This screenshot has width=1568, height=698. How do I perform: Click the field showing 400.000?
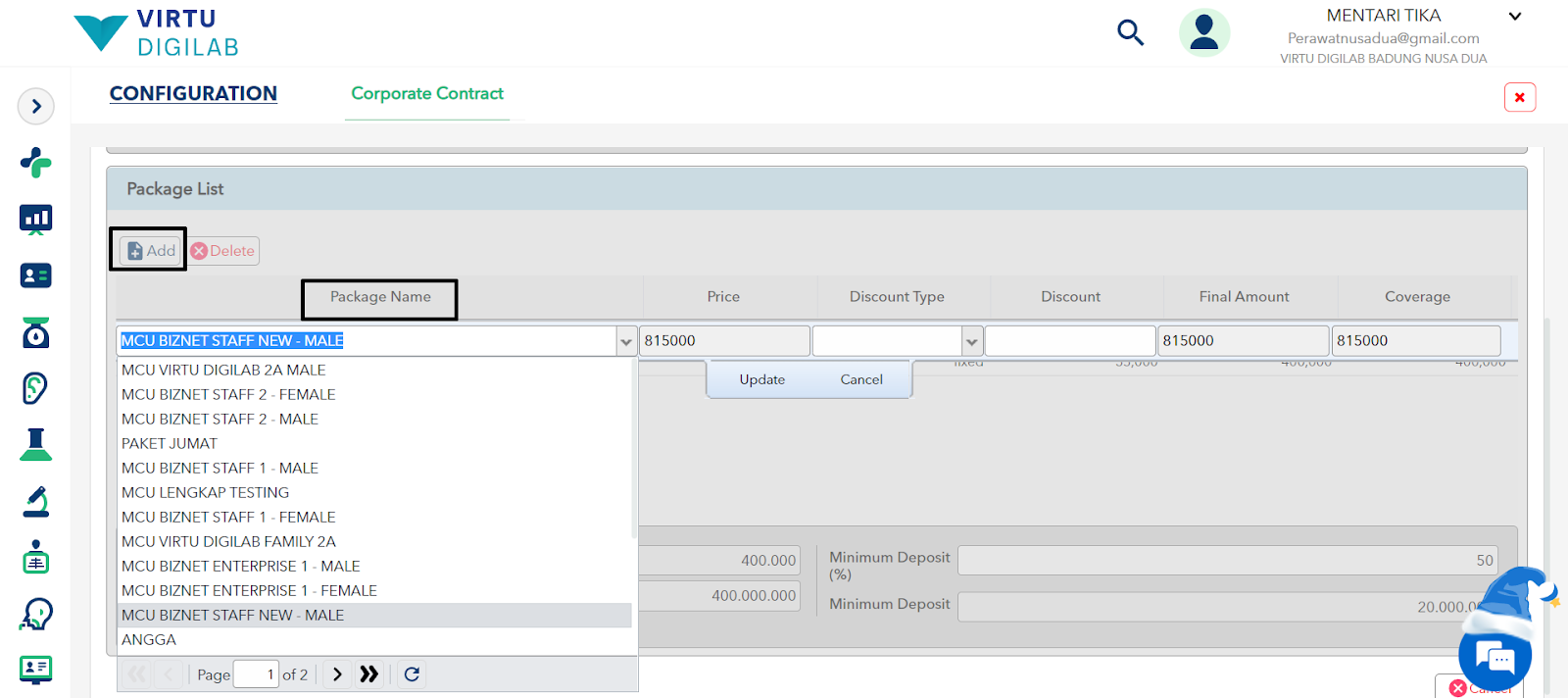pos(719,560)
